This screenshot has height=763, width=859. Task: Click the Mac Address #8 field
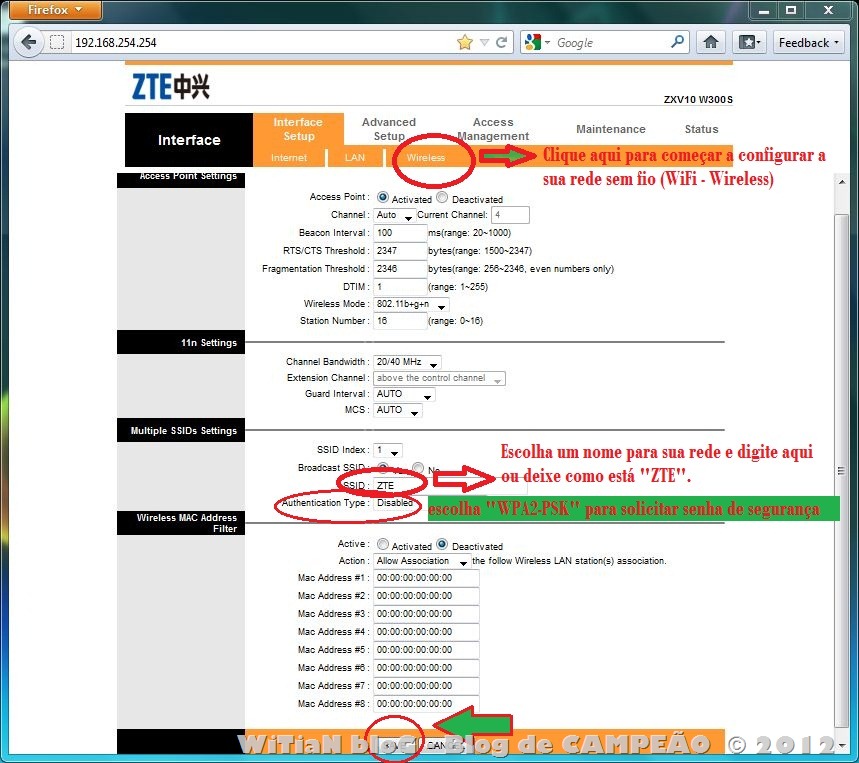click(426, 704)
